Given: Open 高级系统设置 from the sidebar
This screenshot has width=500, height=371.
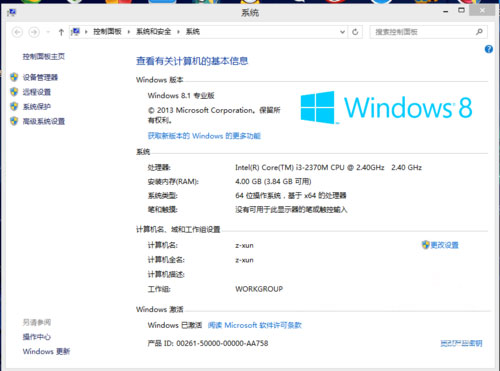Looking at the screenshot, I should pos(44,121).
